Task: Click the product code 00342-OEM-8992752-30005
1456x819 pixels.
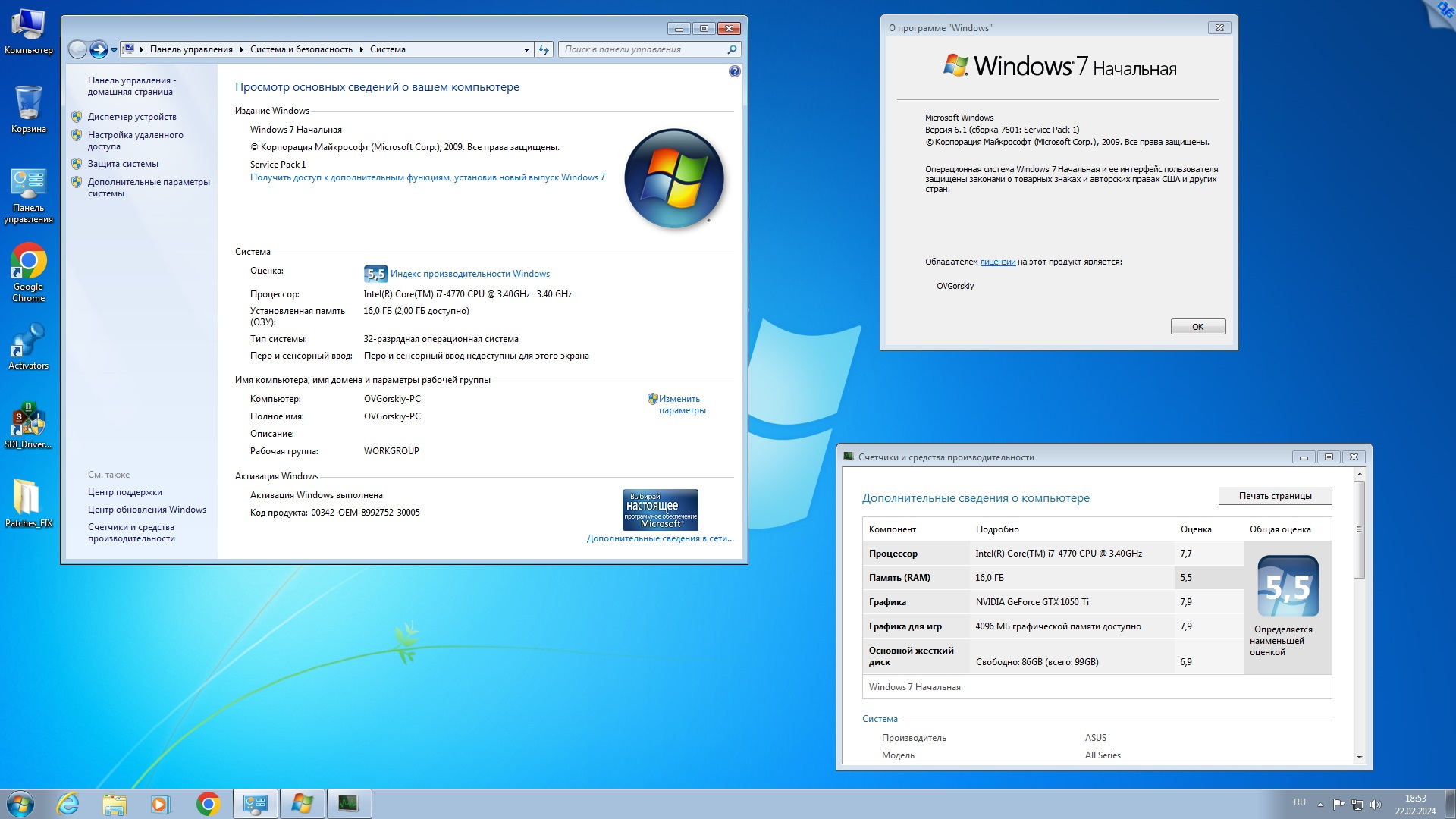Action: (x=365, y=513)
